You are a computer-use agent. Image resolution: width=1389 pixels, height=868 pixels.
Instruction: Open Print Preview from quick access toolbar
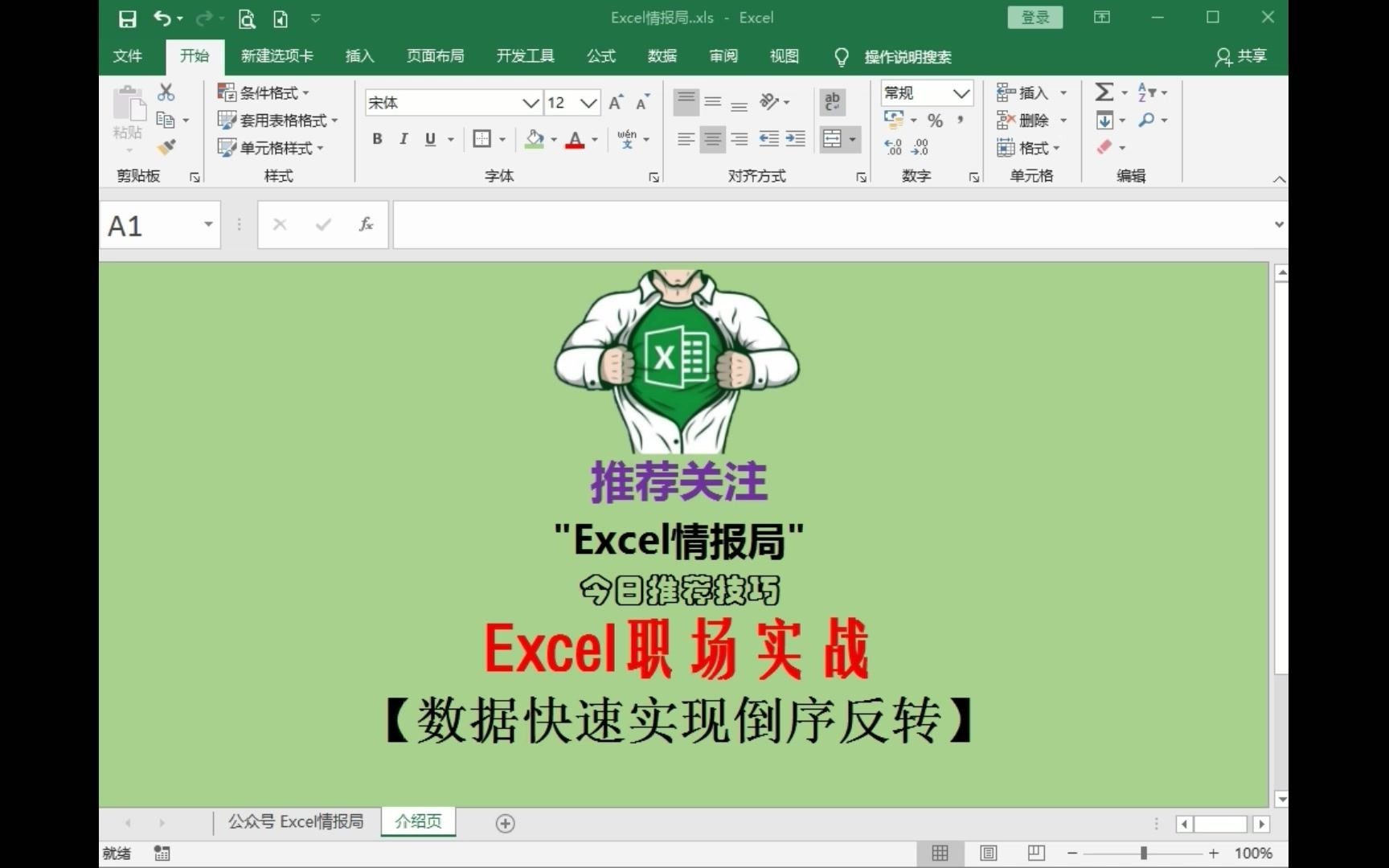coord(247,18)
